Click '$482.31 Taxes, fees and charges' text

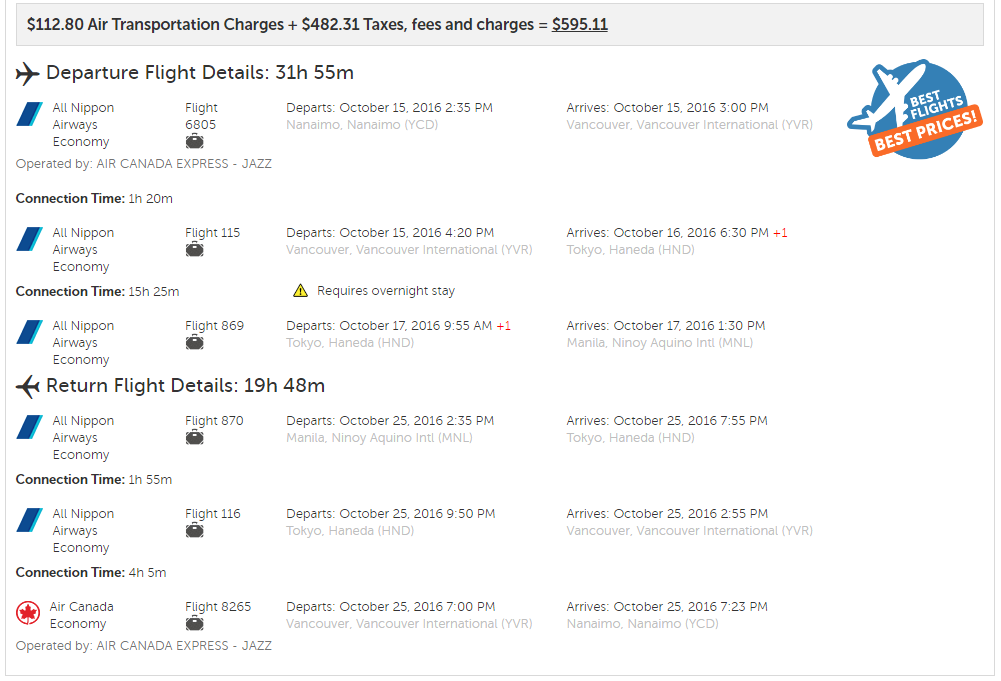click(x=418, y=24)
